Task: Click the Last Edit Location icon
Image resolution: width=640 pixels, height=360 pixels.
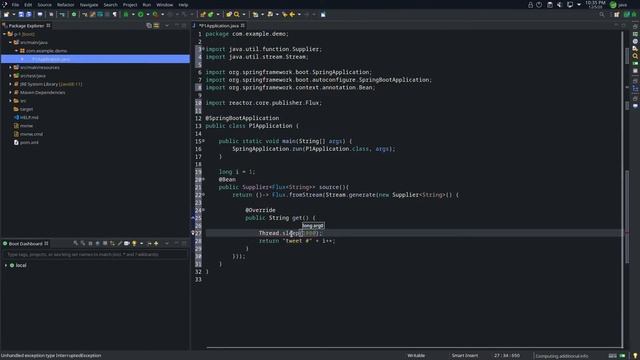Action: pyautogui.click(x=285, y=14)
